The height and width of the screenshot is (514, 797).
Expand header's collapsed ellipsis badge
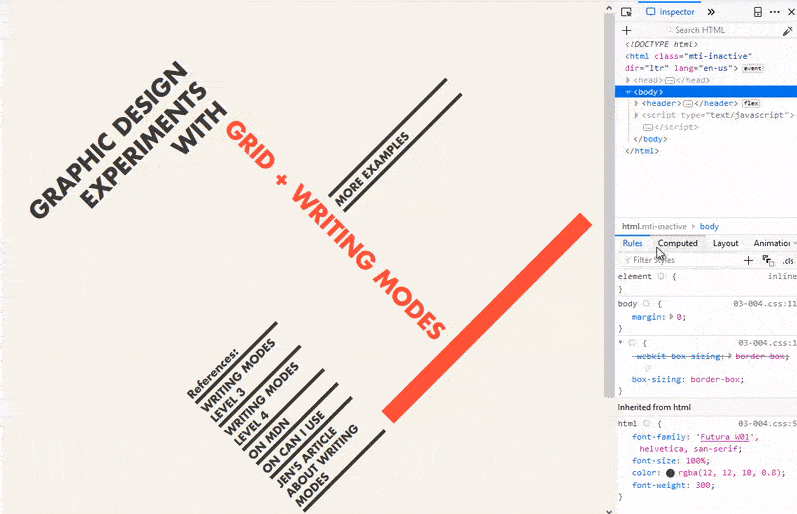[688, 104]
